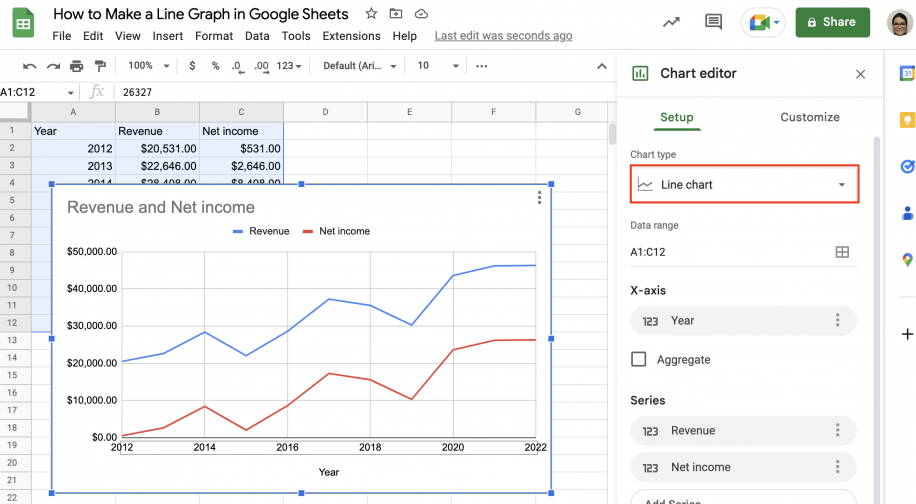Collapse the menus with caret arrow
916x504 pixels.
(x=602, y=66)
